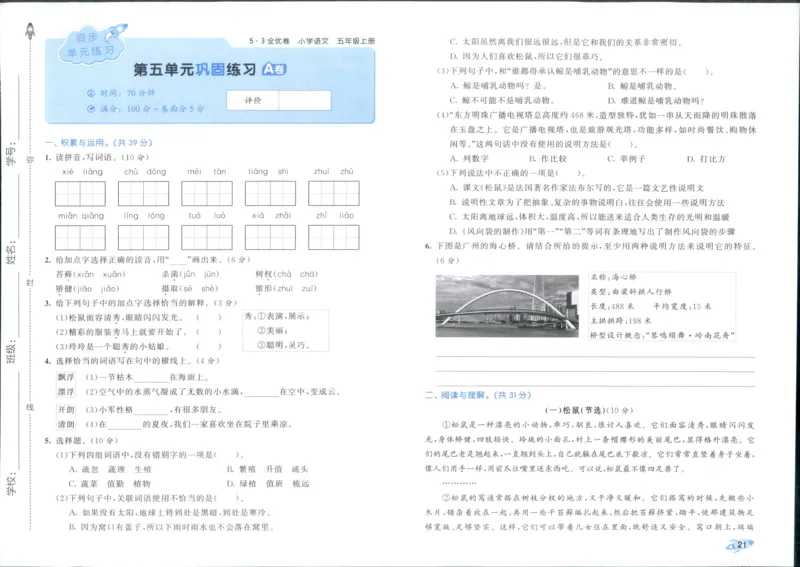Click the writing grid under xiè liáng
800x567 pixels.
click(x=80, y=193)
